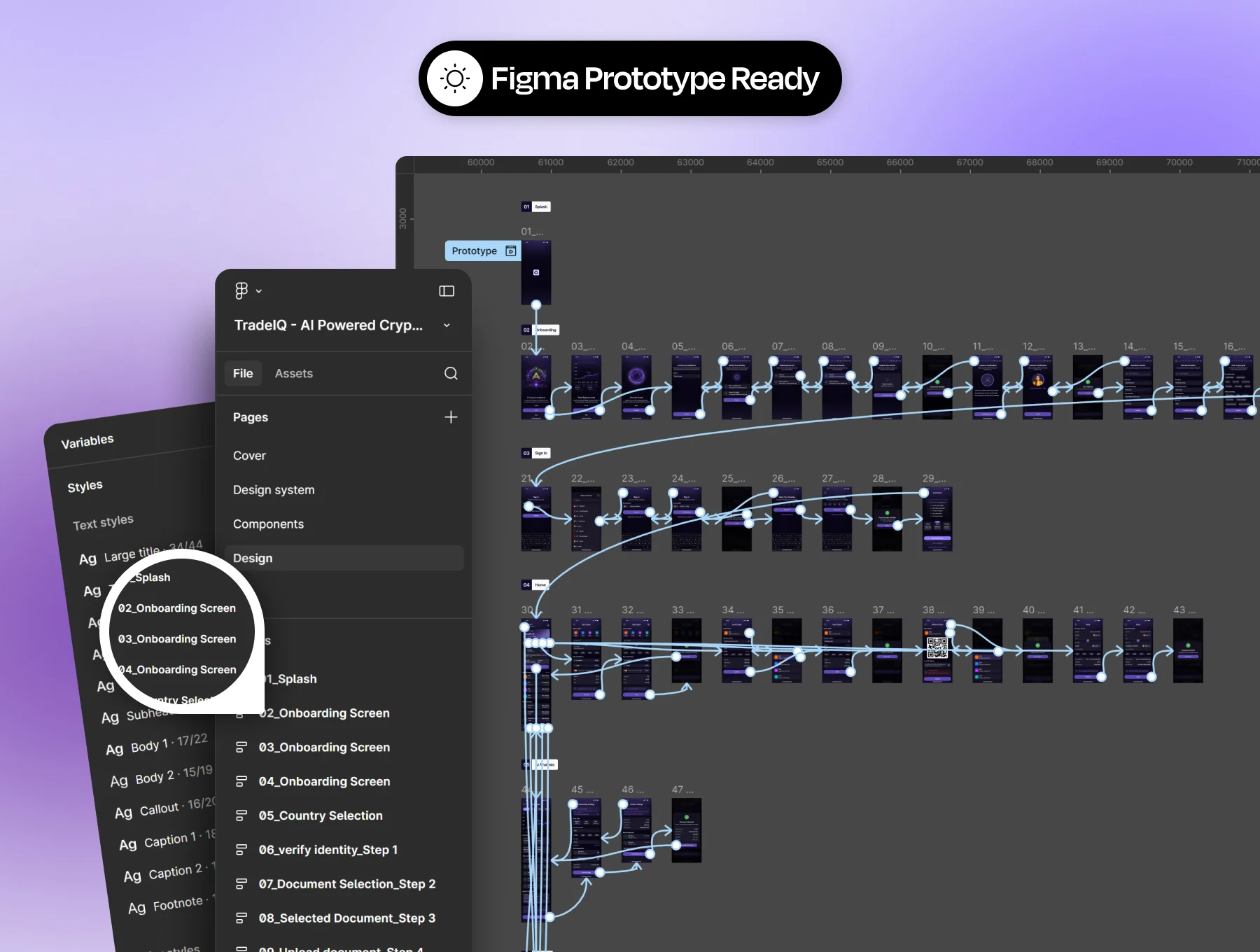Image resolution: width=1260 pixels, height=952 pixels.
Task: Select the 08_Selected Document_Step 3 layer
Action: 347,919
